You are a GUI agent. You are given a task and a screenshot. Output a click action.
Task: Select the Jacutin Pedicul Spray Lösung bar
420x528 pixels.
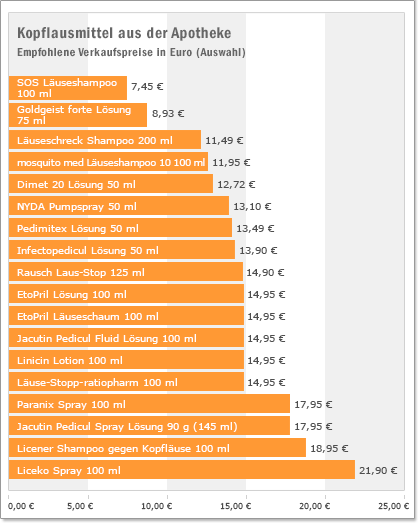pos(149,426)
